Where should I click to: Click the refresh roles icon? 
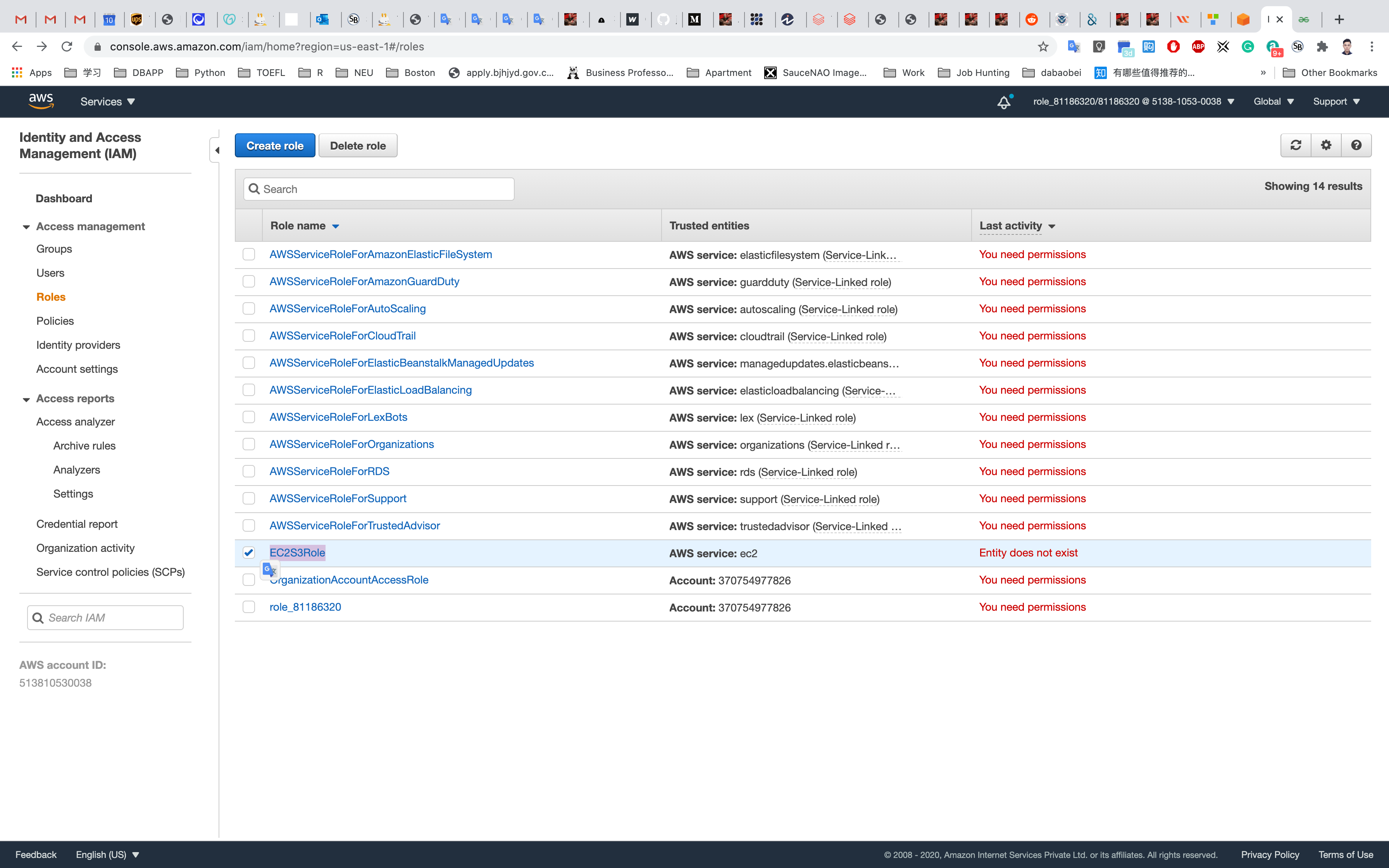pyautogui.click(x=1296, y=145)
